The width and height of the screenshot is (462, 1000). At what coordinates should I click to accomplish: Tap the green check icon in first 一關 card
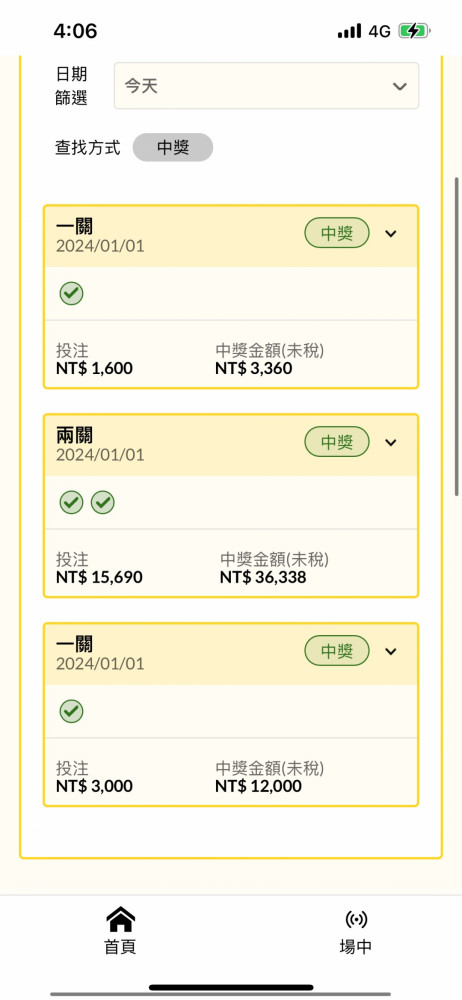tap(71, 294)
